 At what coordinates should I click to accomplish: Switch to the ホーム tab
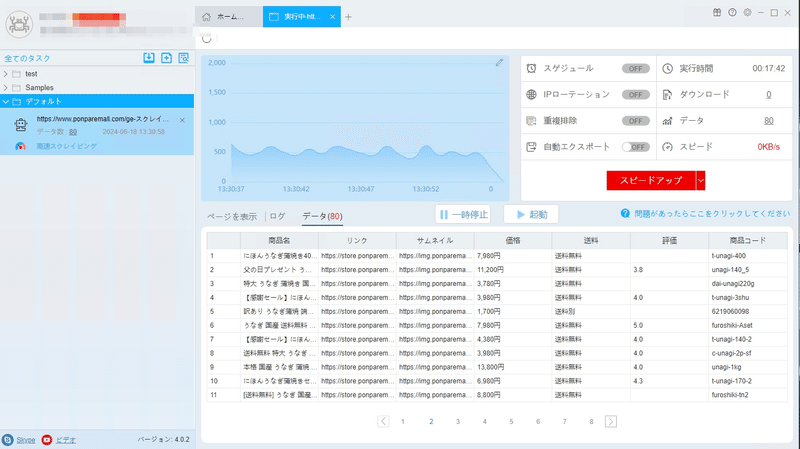(229, 17)
